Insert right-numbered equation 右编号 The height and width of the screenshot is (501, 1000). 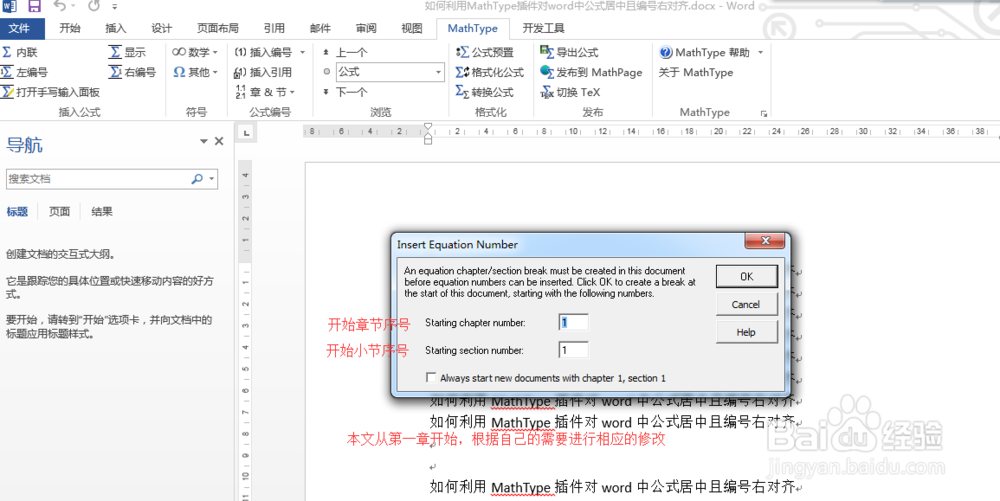132,72
